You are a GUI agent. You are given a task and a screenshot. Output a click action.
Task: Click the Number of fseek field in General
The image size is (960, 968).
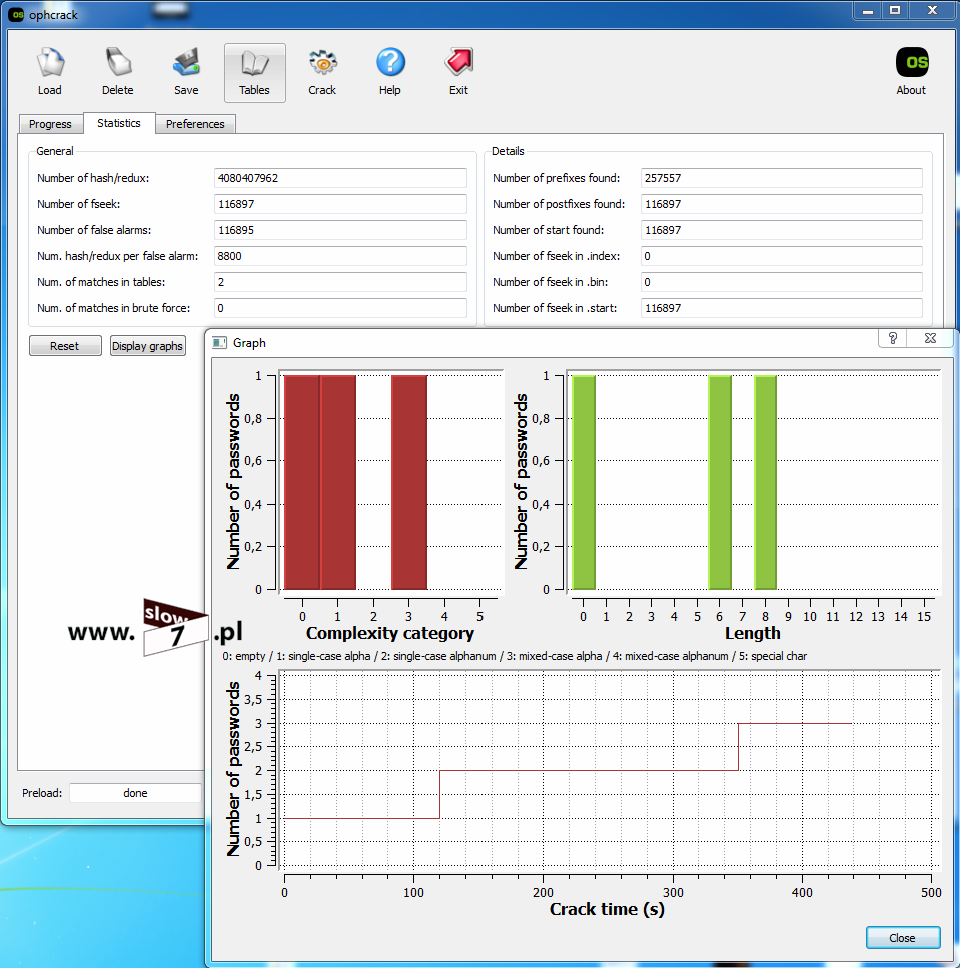point(340,204)
